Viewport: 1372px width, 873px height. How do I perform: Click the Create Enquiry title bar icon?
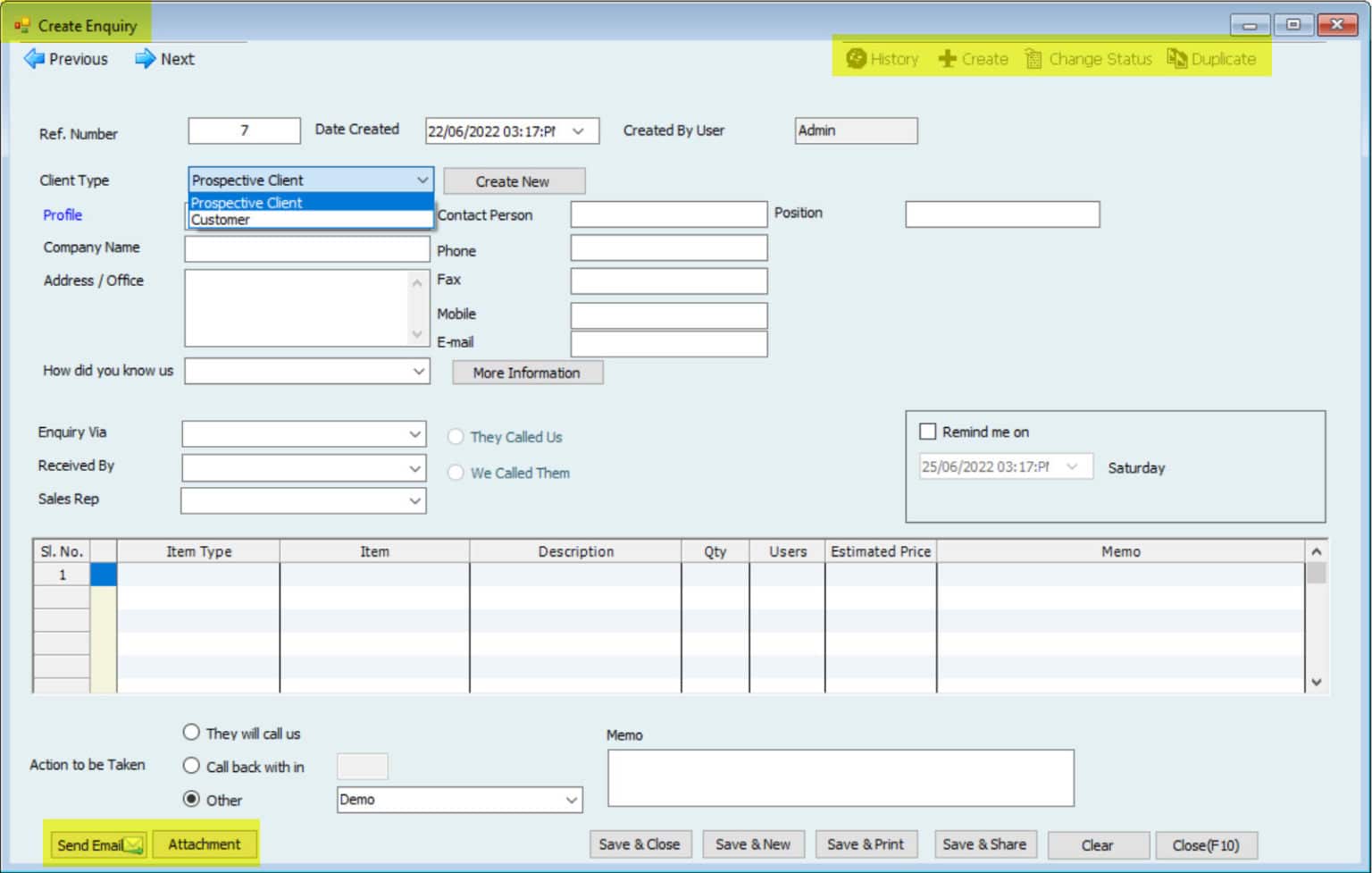(21, 26)
